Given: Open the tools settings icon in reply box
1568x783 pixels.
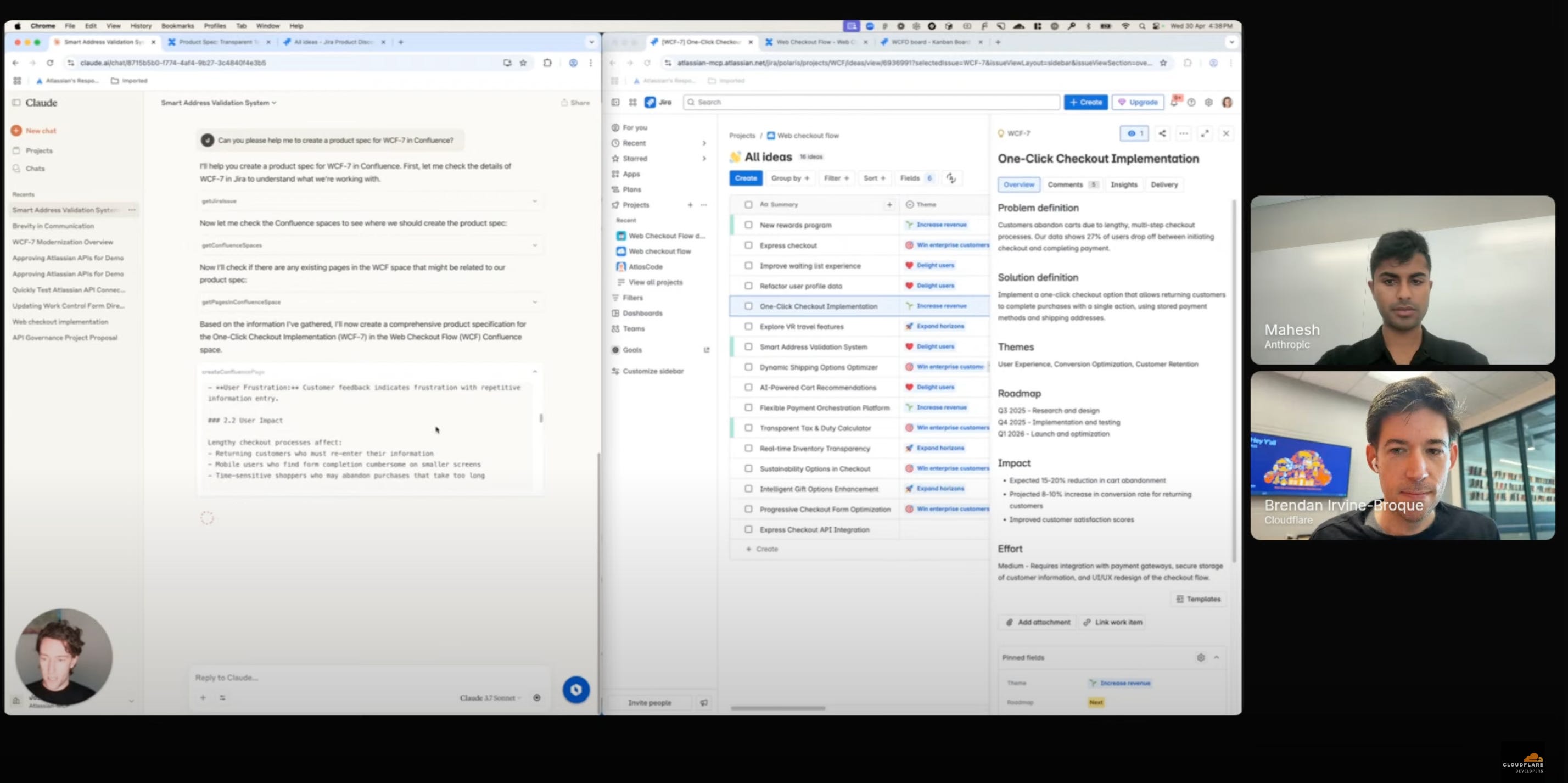Looking at the screenshot, I should coord(223,698).
